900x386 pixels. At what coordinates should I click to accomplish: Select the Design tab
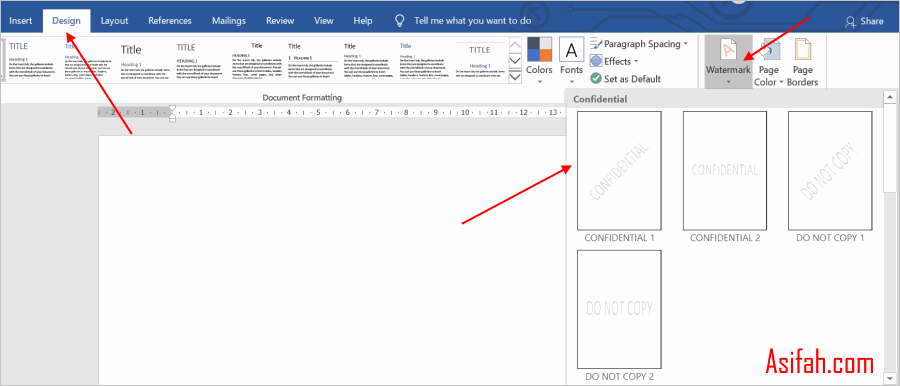pos(67,21)
